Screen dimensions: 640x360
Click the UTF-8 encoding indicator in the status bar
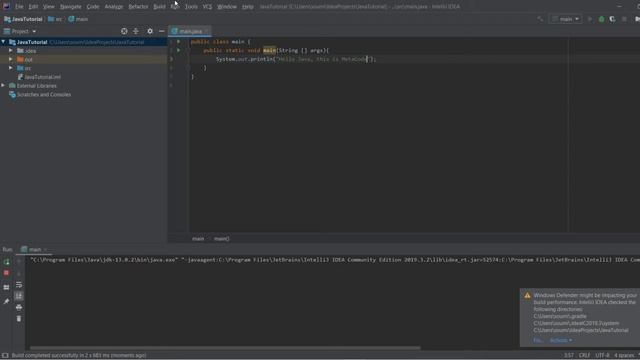point(602,355)
